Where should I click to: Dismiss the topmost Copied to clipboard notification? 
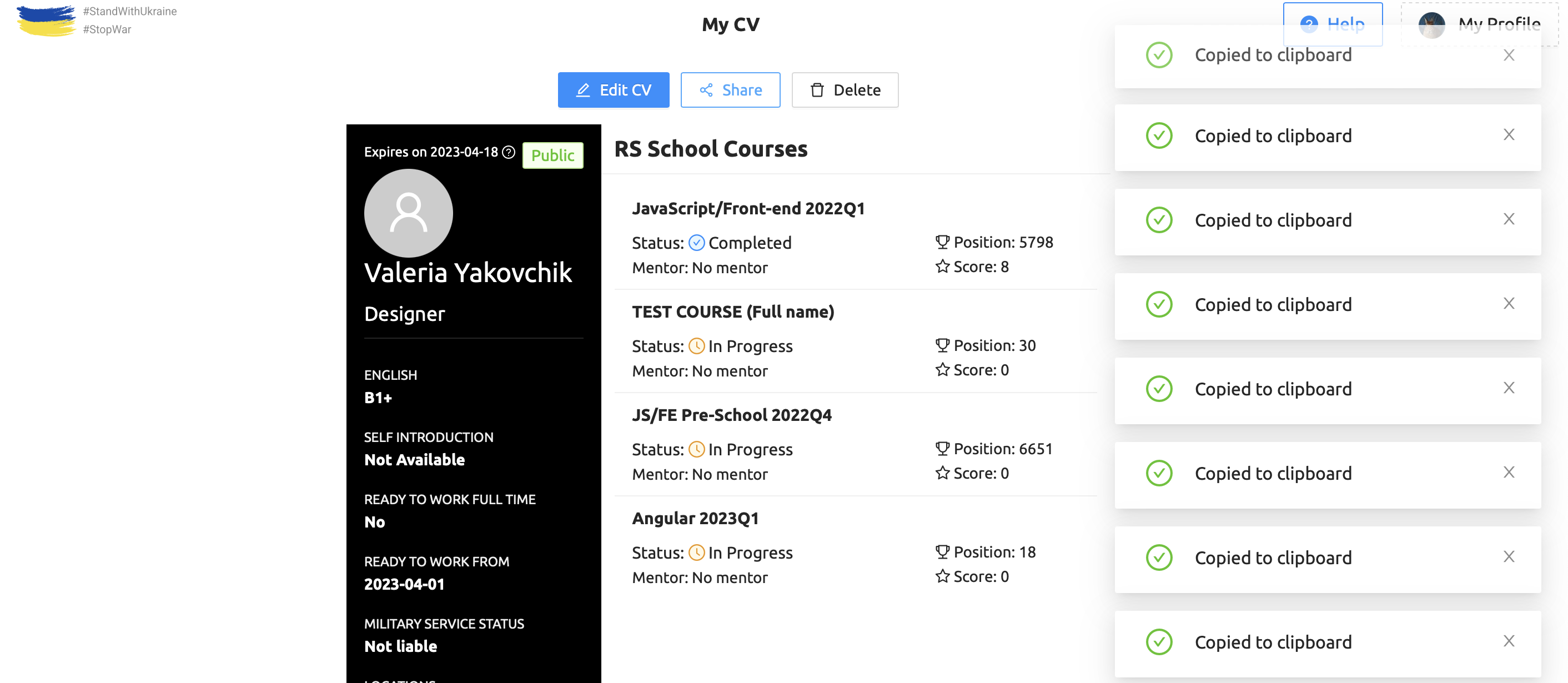point(1509,55)
